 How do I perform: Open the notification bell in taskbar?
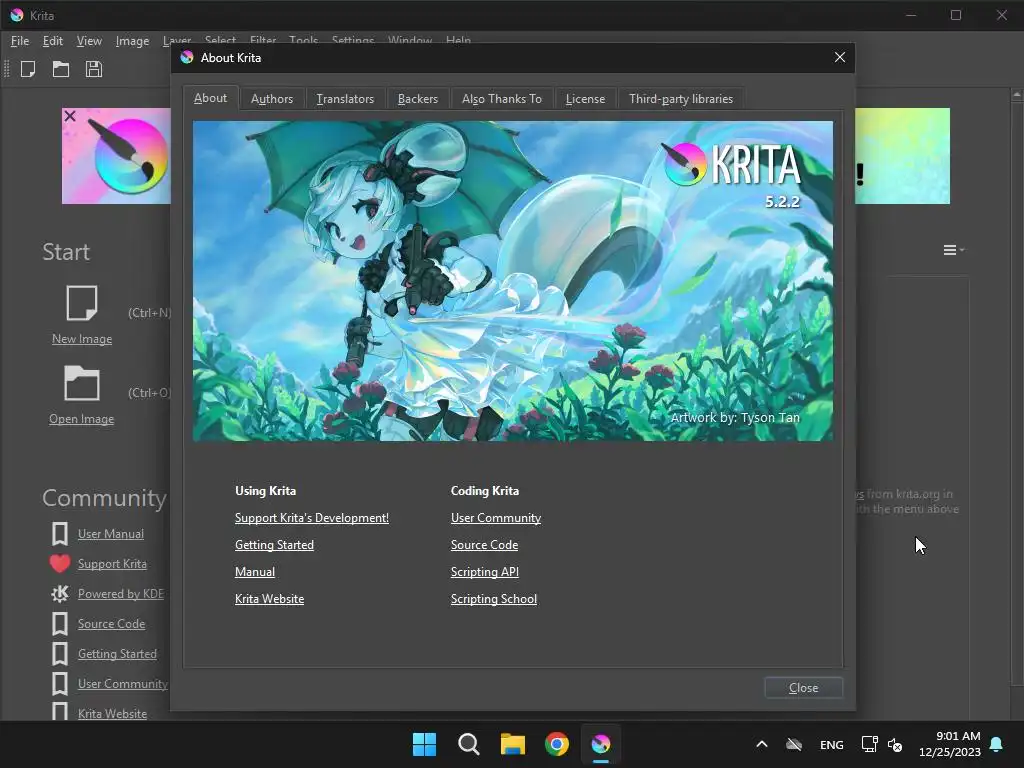coord(997,744)
